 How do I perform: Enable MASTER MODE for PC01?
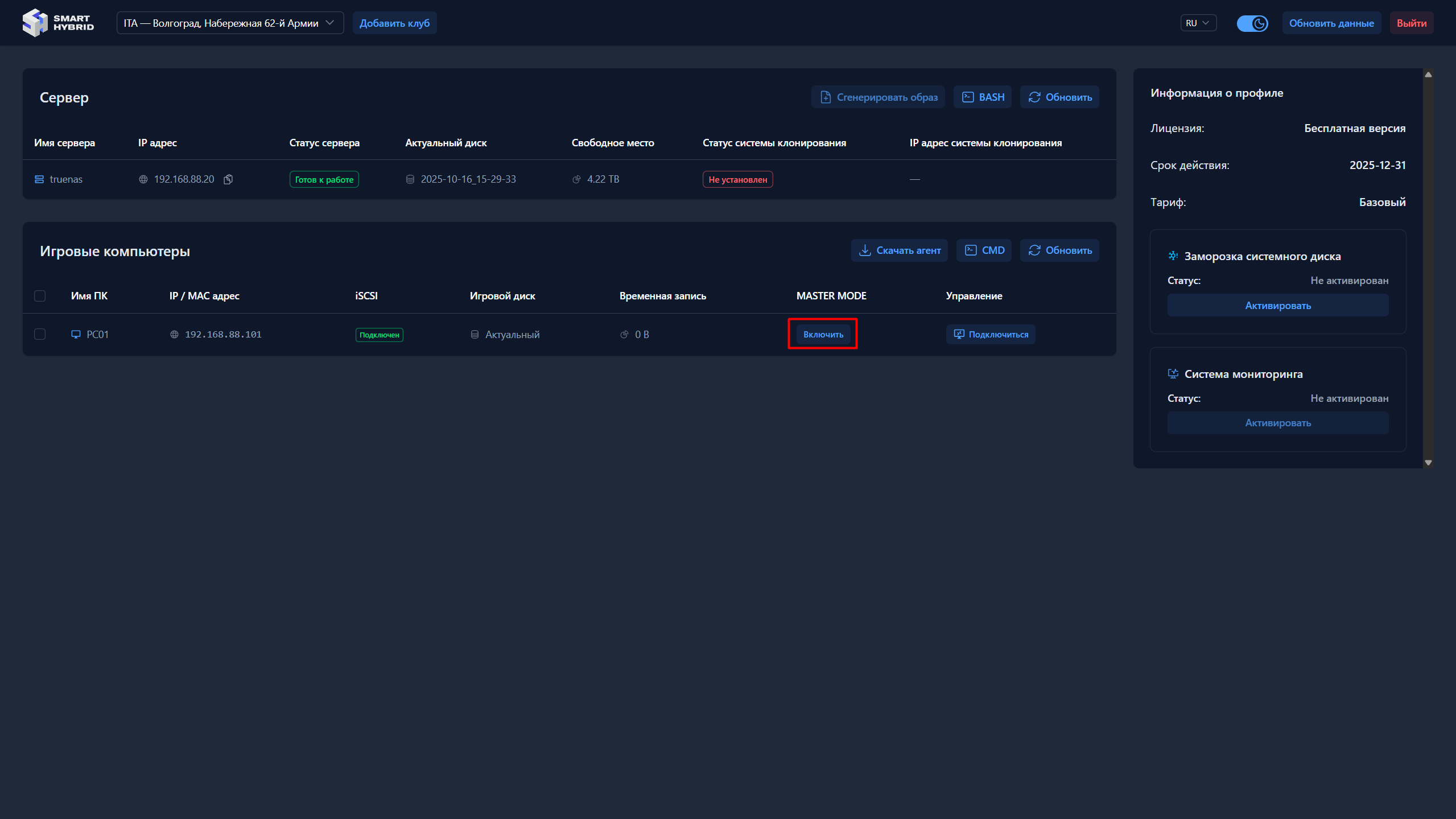pyautogui.click(x=823, y=335)
